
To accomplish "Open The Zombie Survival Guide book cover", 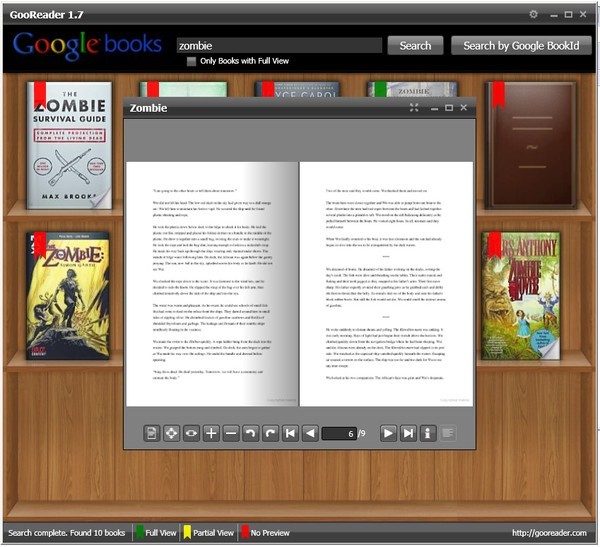I will click(x=69, y=145).
